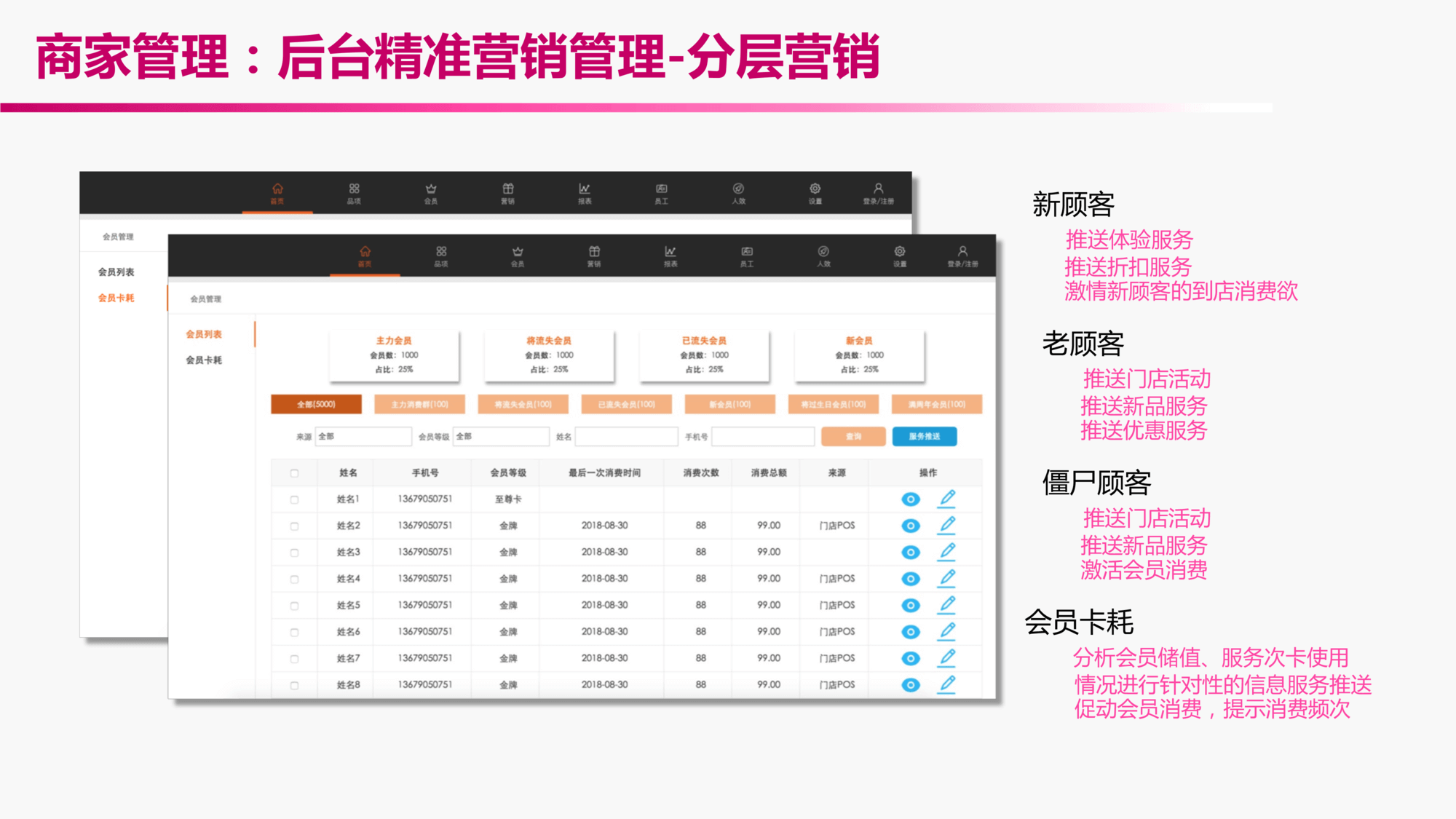Click the pencil edit icon for 姓名2
The width and height of the screenshot is (1456, 819).
[946, 525]
